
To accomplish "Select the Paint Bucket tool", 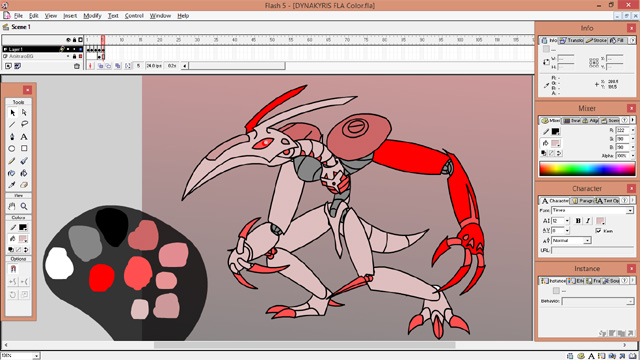I will click(x=24, y=173).
